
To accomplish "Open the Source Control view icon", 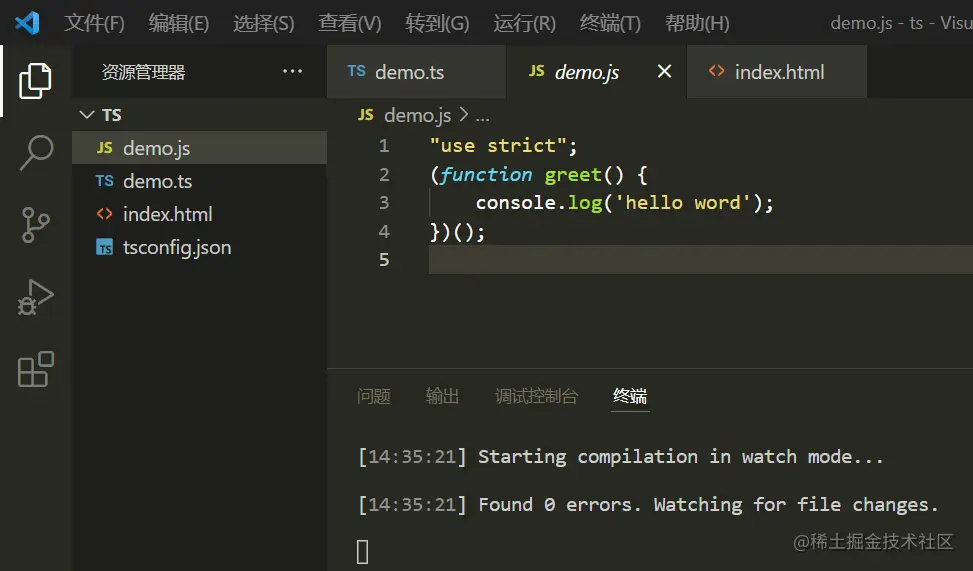I will [35, 225].
